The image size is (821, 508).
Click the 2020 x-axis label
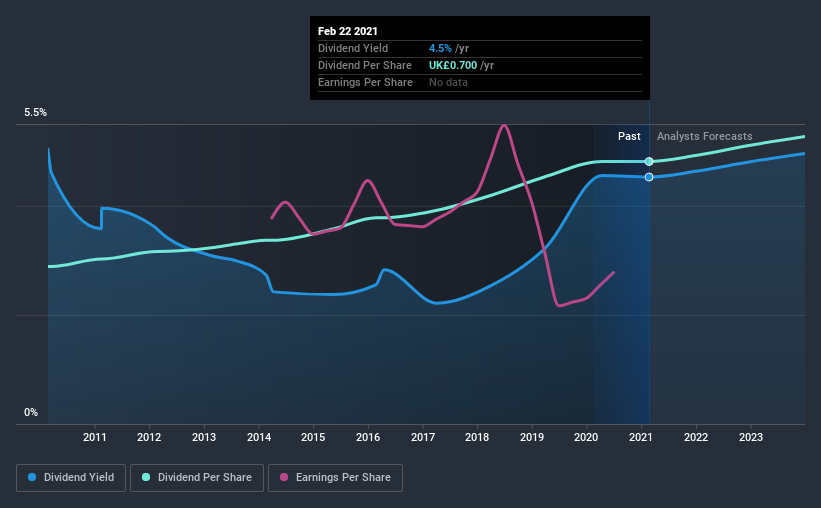click(586, 437)
